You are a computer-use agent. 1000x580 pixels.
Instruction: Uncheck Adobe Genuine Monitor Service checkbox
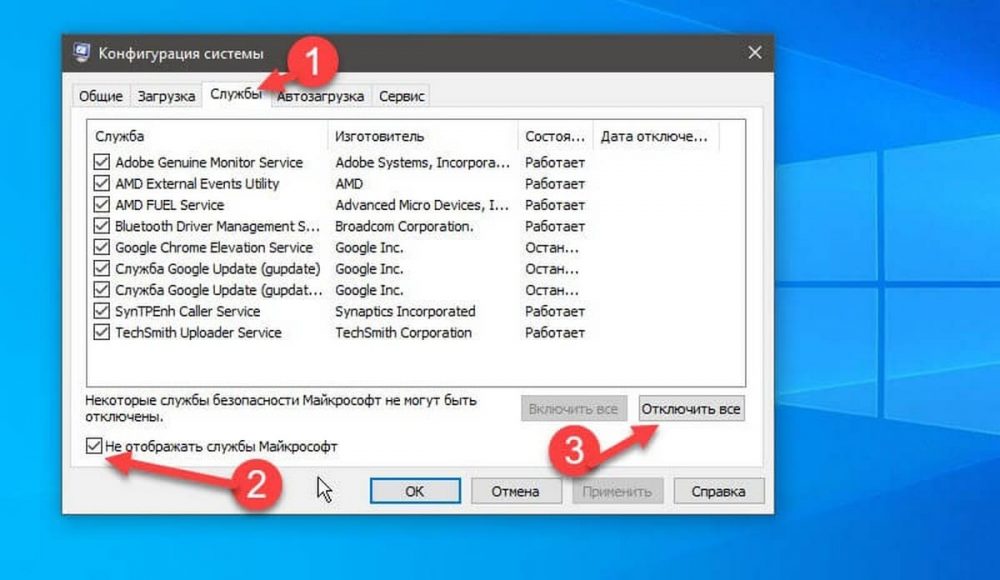tap(101, 162)
